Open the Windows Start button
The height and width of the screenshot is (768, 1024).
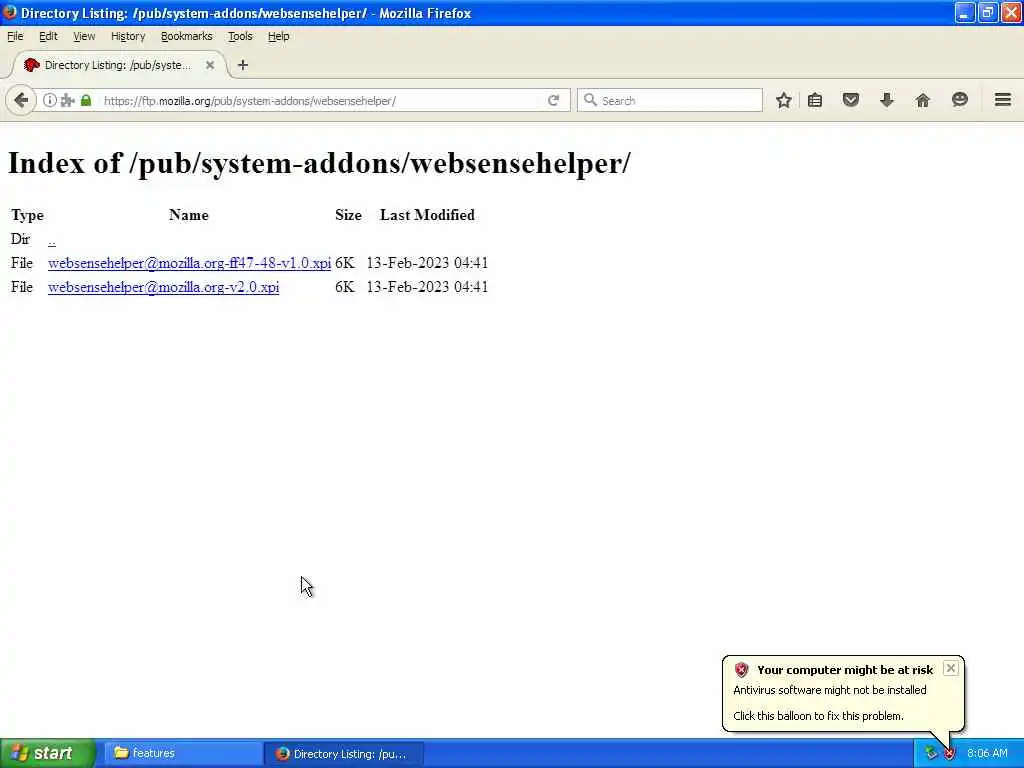tap(48, 753)
